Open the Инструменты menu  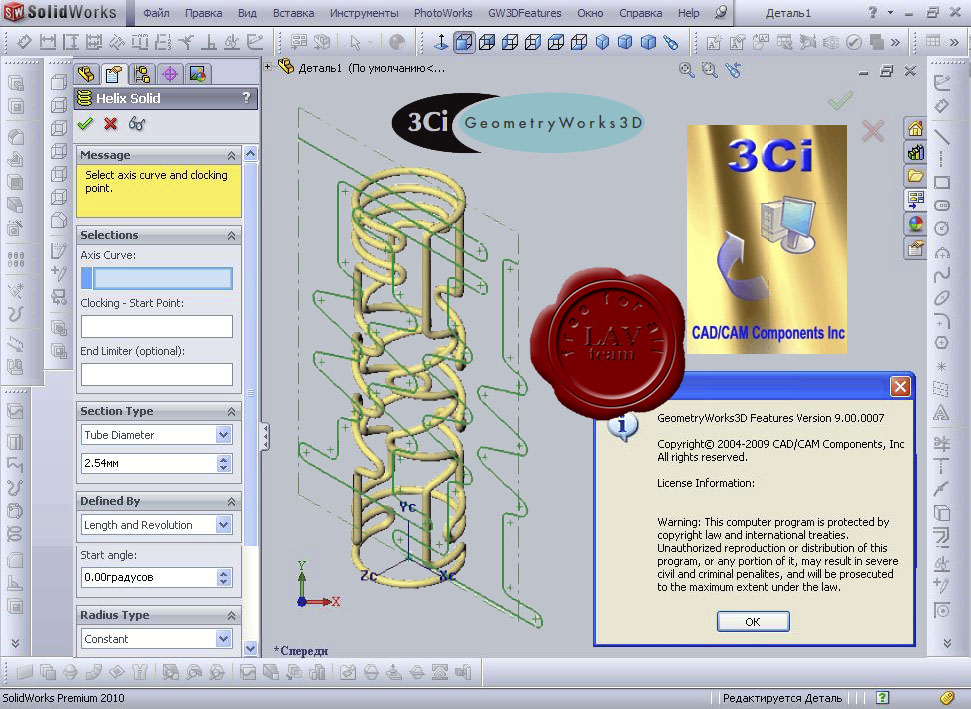pyautogui.click(x=364, y=13)
